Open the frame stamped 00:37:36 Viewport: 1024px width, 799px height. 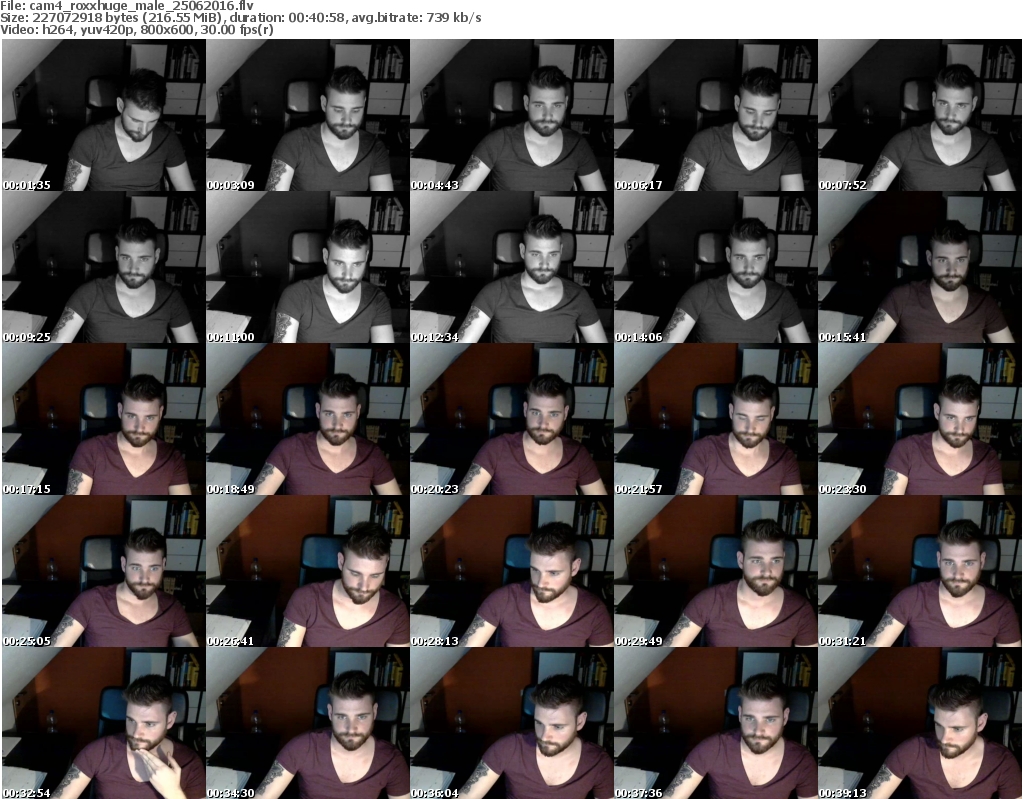(x=716, y=723)
